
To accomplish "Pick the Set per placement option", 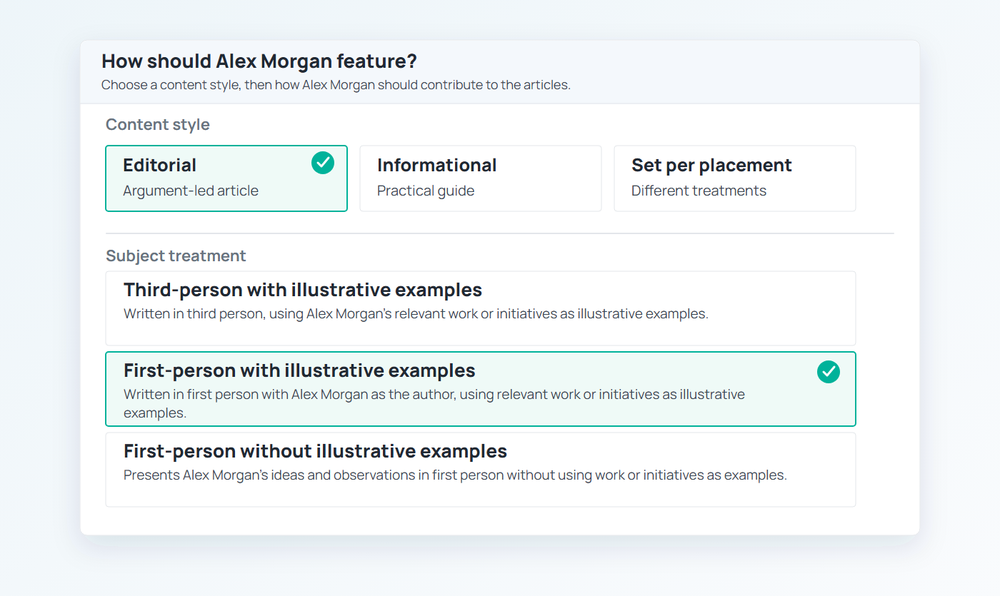I will [x=735, y=178].
